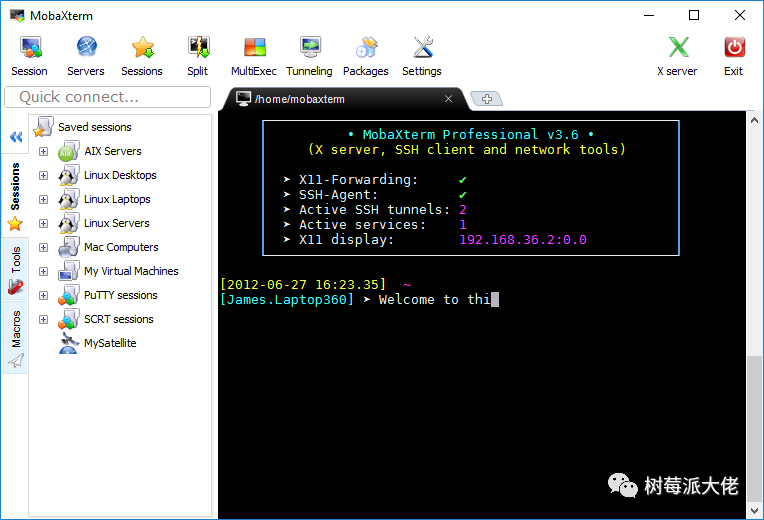Image resolution: width=764 pixels, height=520 pixels.
Task: Launch MultiExec mode
Action: pos(254,57)
